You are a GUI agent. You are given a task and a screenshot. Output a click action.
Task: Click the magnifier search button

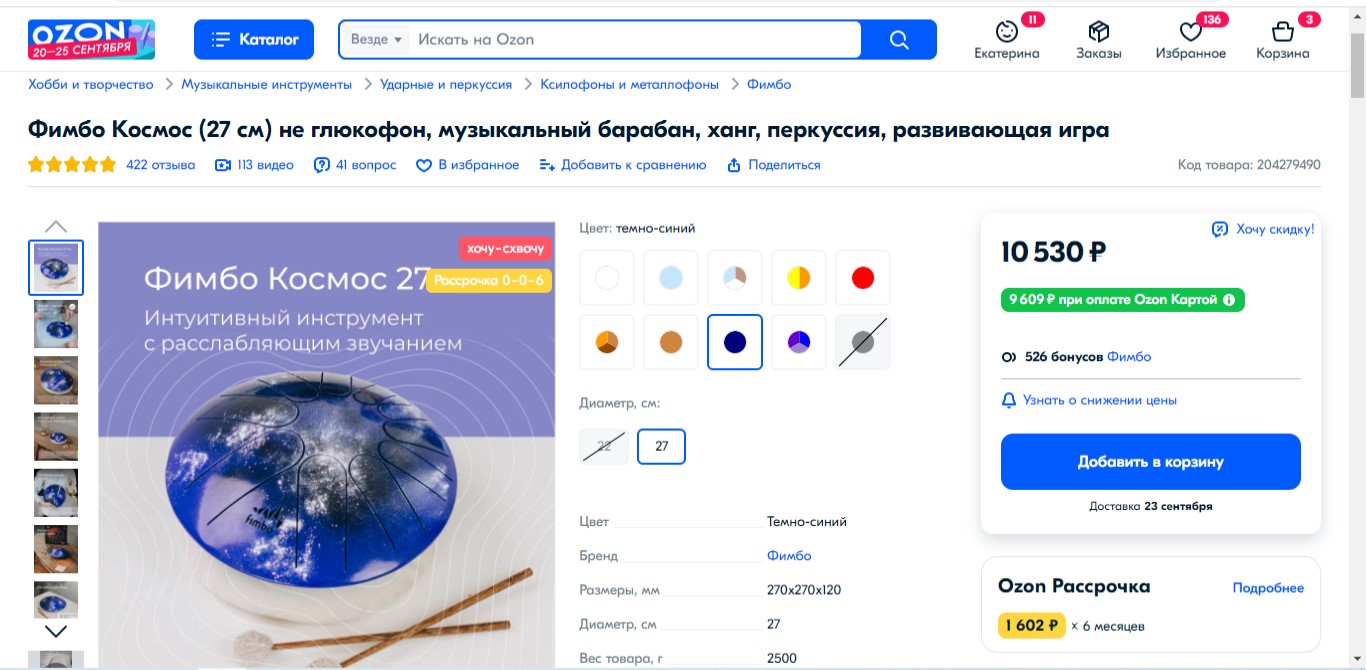[899, 40]
